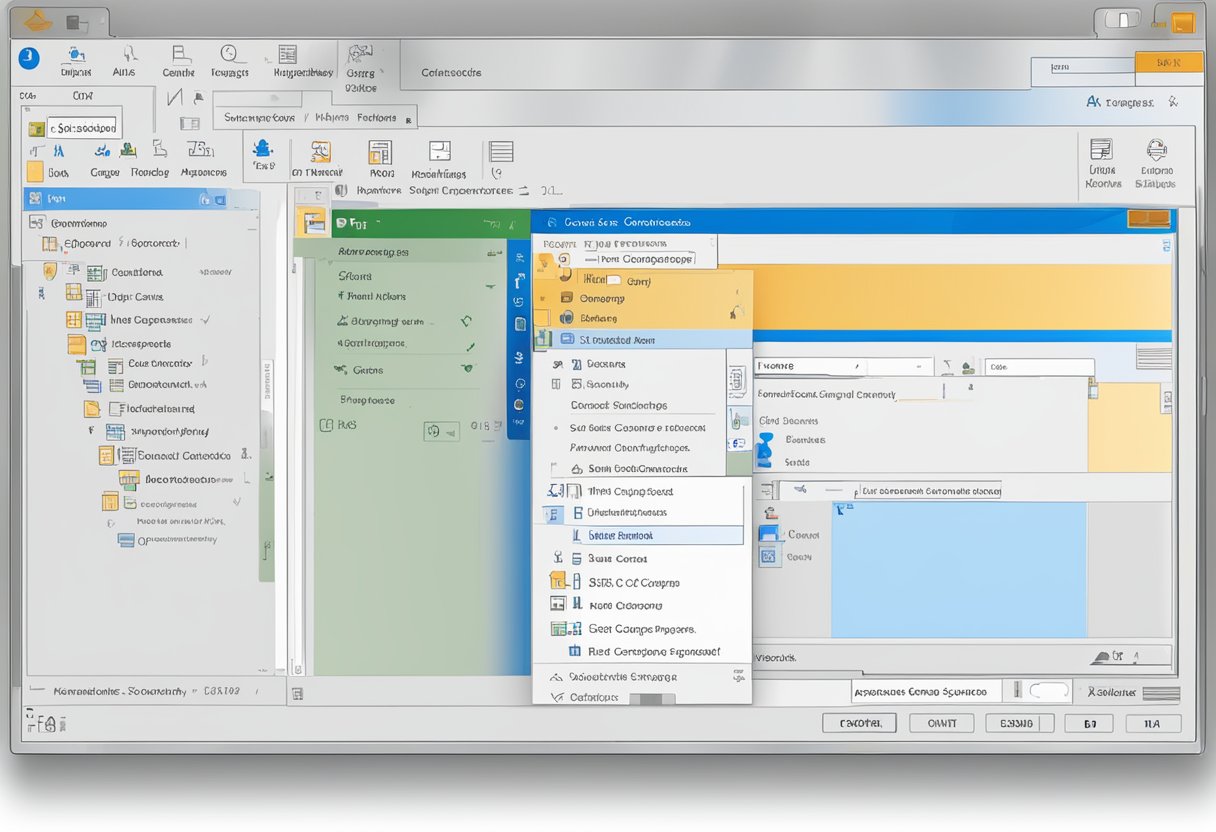The height and width of the screenshot is (832, 1216).
Task: Click the printer icon at far right of ribbon
Action: pos(1156,151)
